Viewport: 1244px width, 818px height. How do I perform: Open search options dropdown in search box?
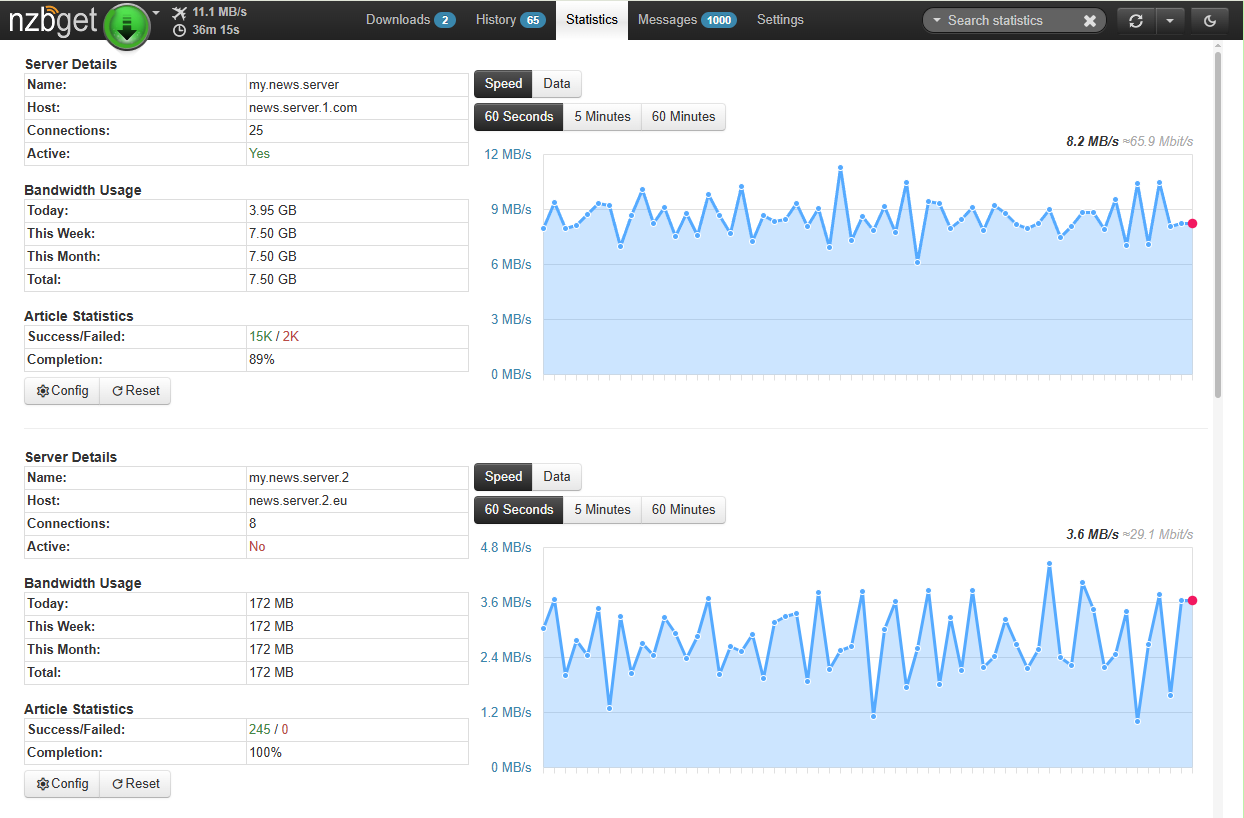[x=936, y=21]
